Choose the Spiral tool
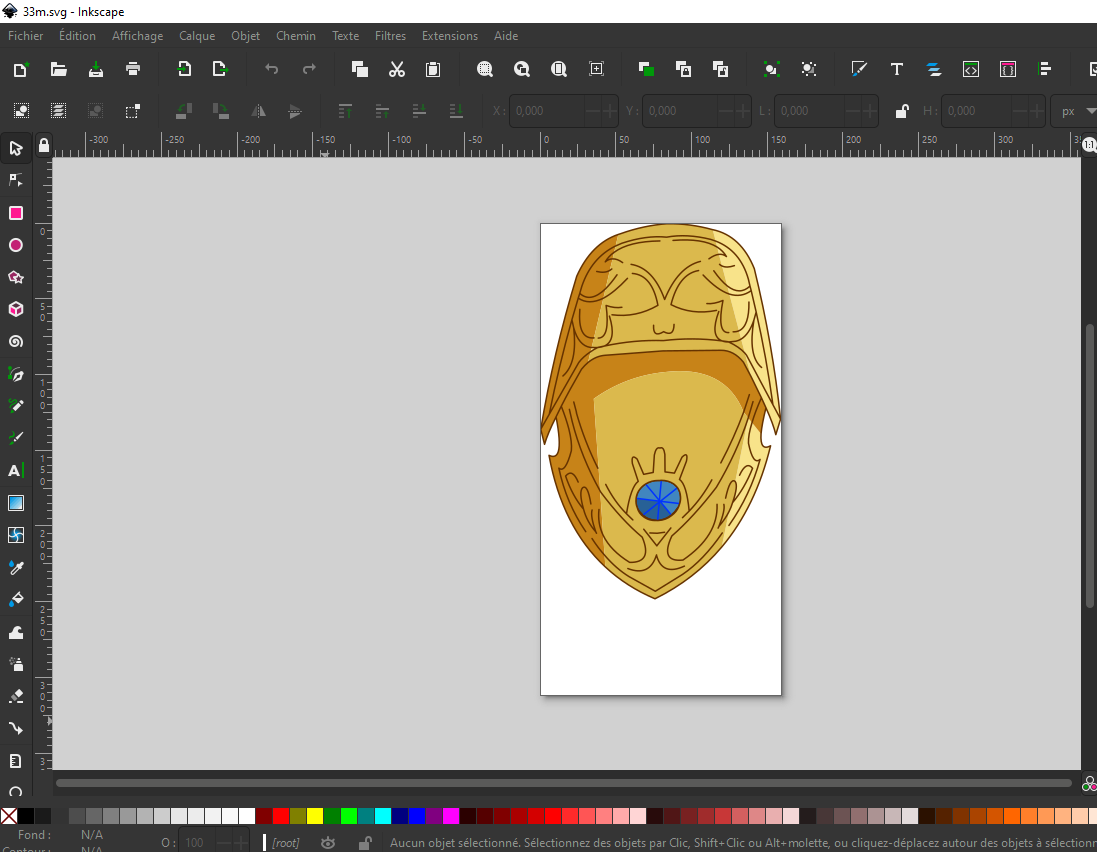This screenshot has width=1097, height=852. pyautogui.click(x=16, y=342)
